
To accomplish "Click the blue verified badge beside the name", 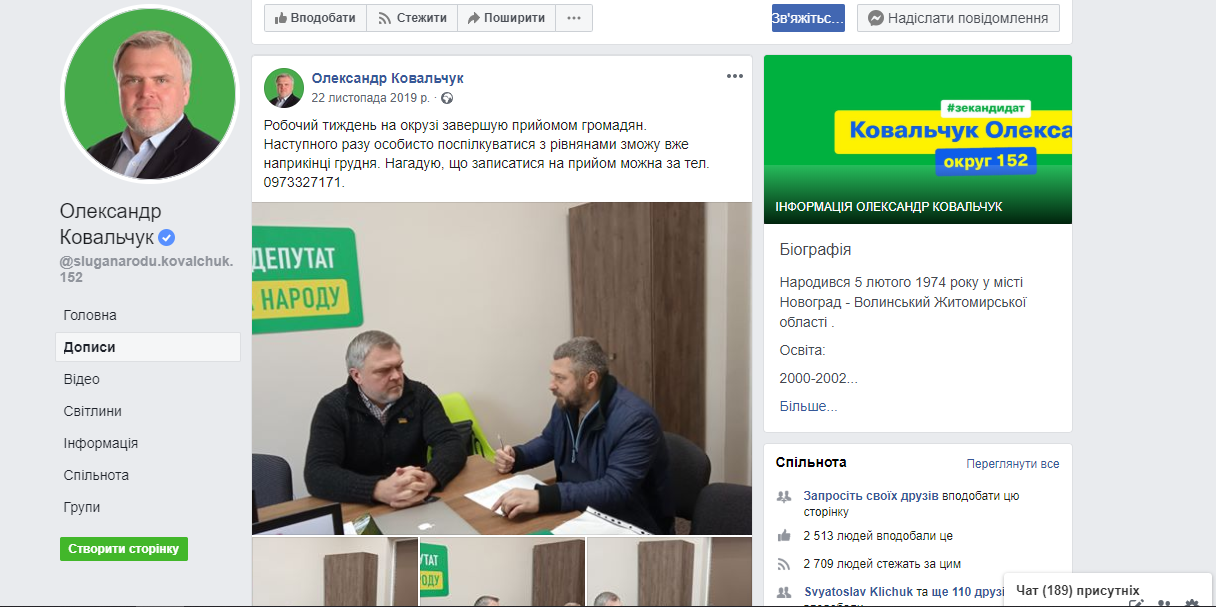I will (x=167, y=238).
